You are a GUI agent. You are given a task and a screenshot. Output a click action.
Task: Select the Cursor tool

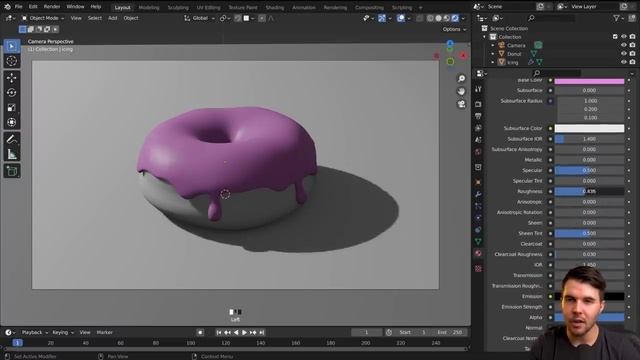point(12,61)
